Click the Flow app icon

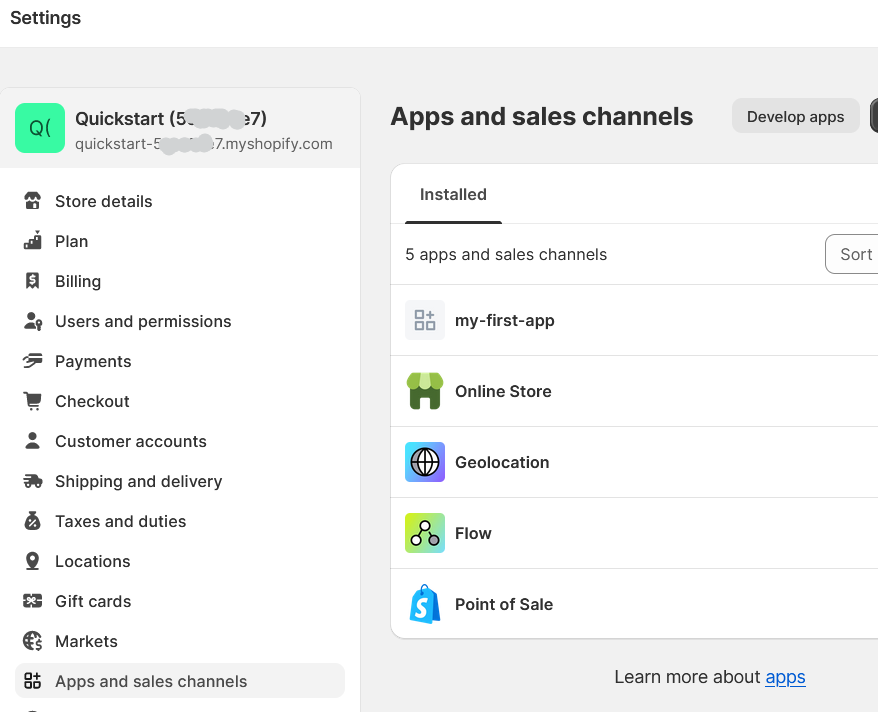(425, 533)
